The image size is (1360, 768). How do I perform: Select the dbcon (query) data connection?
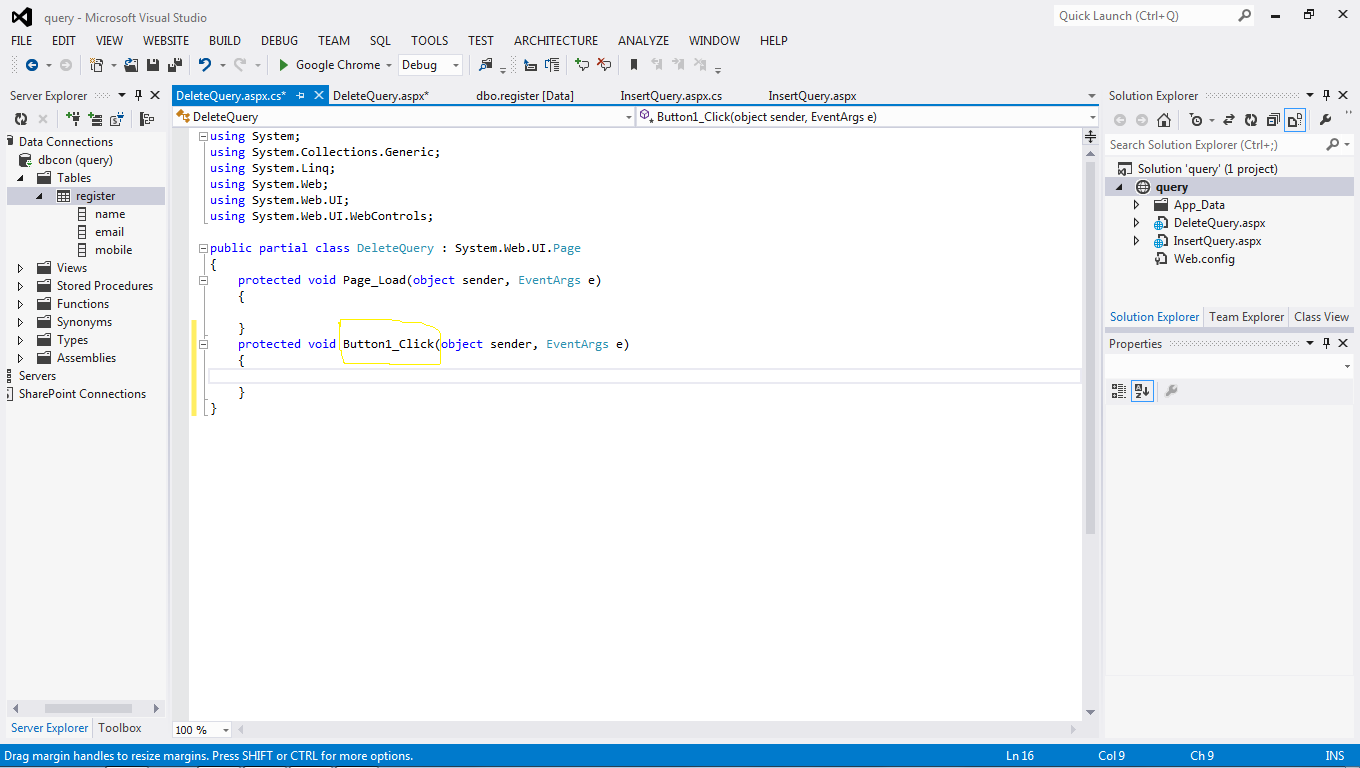click(x=75, y=160)
